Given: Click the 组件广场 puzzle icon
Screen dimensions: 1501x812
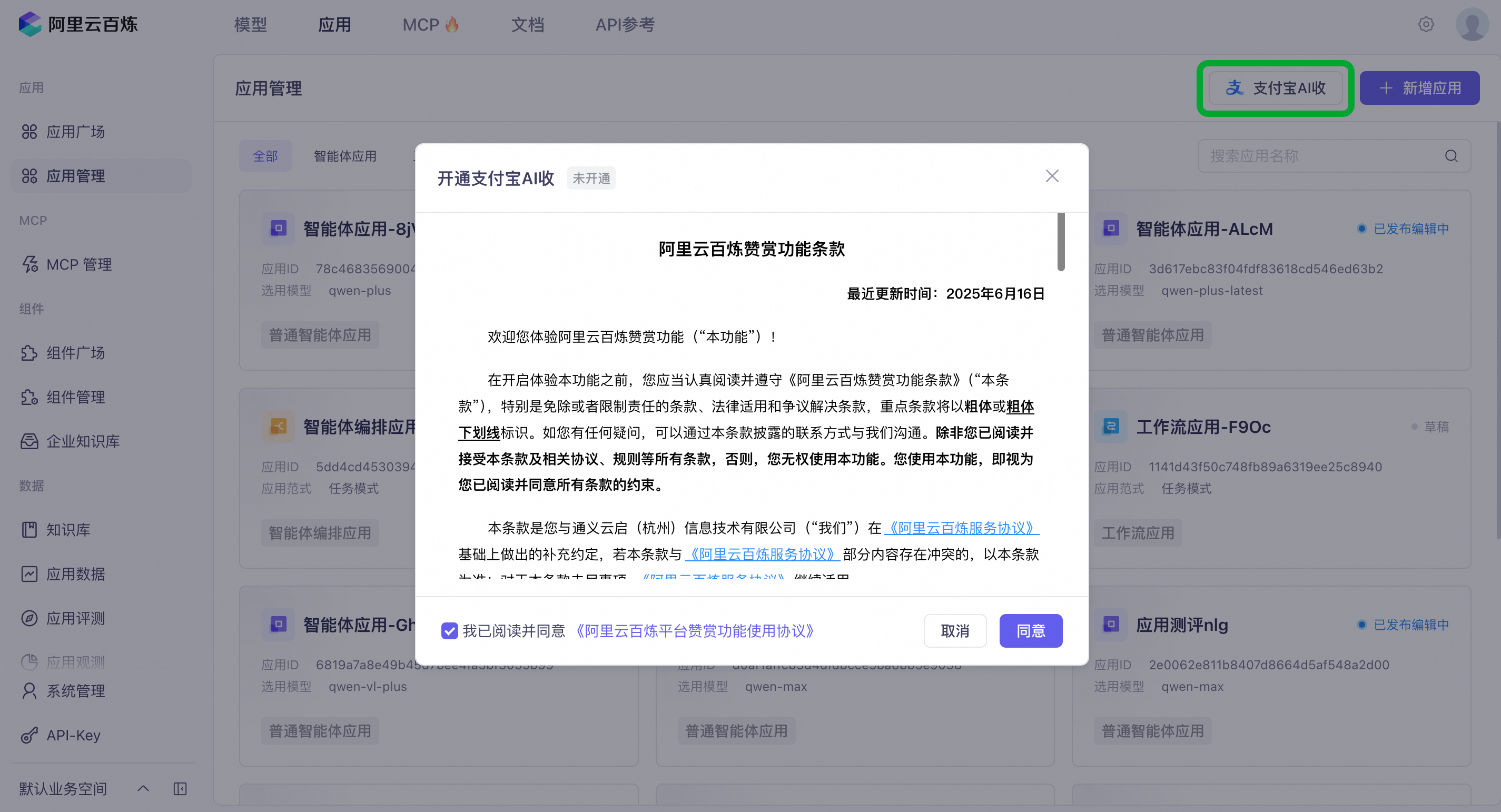Looking at the screenshot, I should point(29,353).
